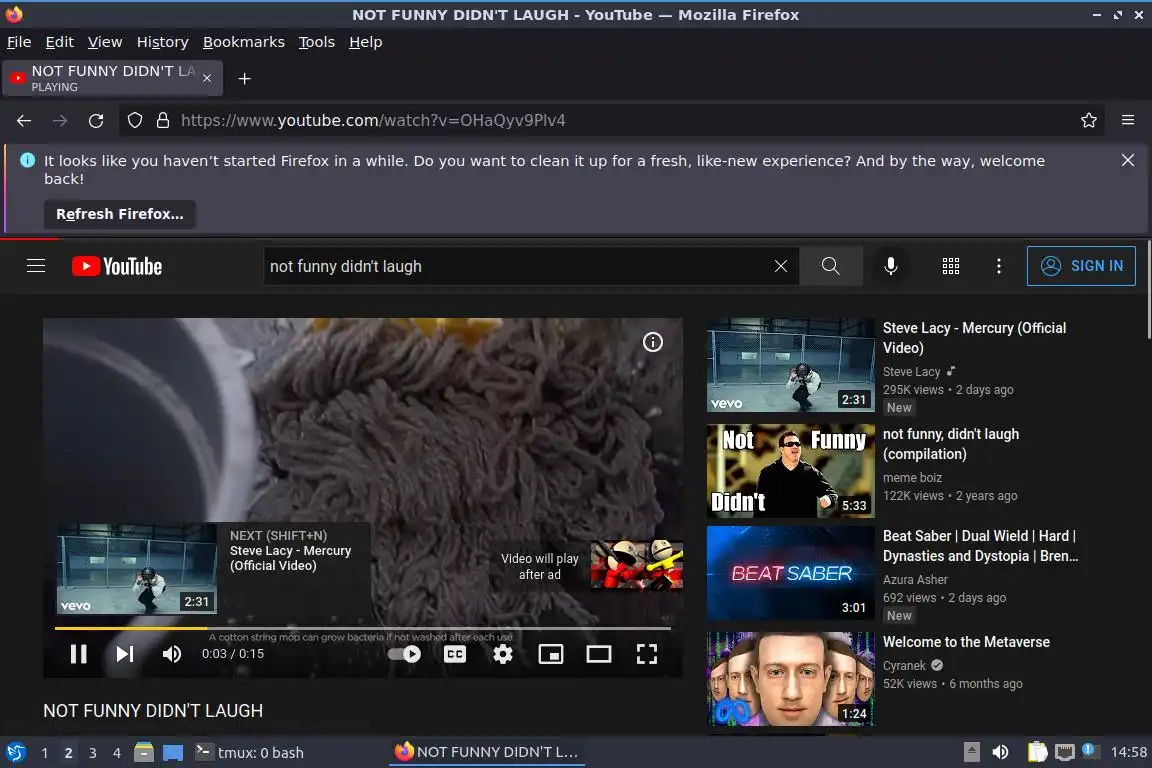The image size is (1152, 768).
Task: Click the 'Video will play after ad' thumbnail
Action: coord(636,564)
